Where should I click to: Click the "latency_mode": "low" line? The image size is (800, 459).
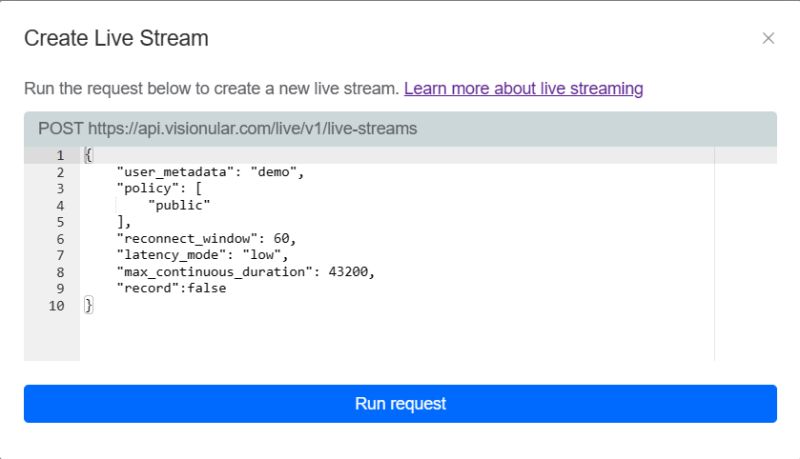(x=202, y=254)
